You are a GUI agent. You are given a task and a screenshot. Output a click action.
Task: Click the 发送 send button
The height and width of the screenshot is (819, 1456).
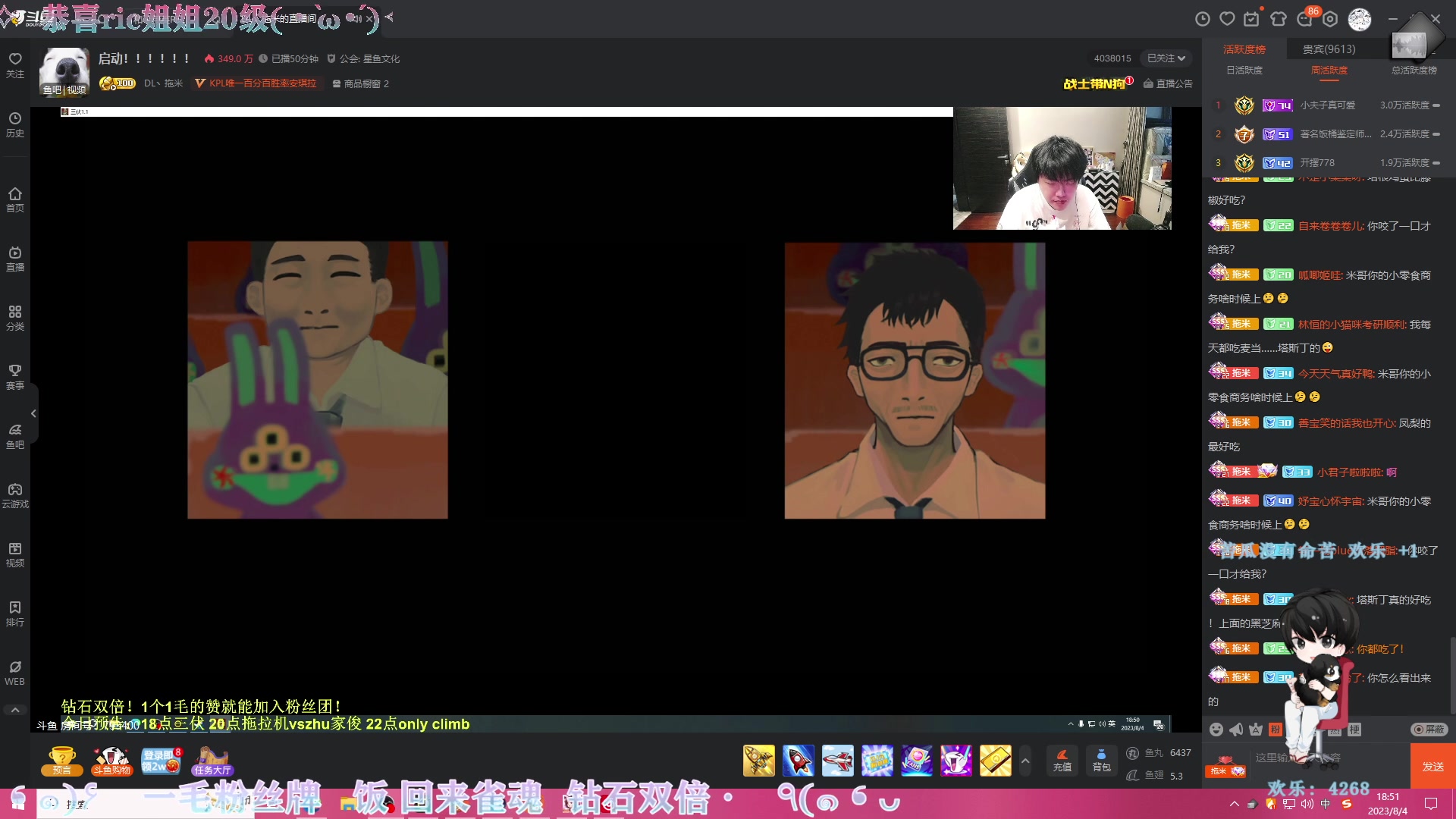[x=1432, y=767]
